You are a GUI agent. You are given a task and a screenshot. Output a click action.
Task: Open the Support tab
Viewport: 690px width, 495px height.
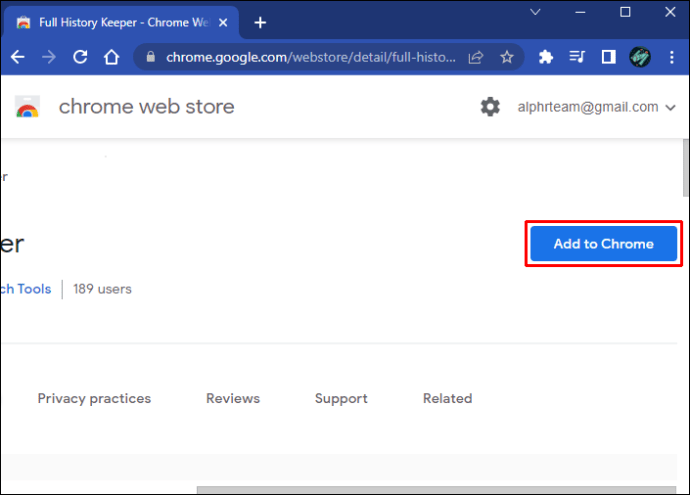[341, 399]
